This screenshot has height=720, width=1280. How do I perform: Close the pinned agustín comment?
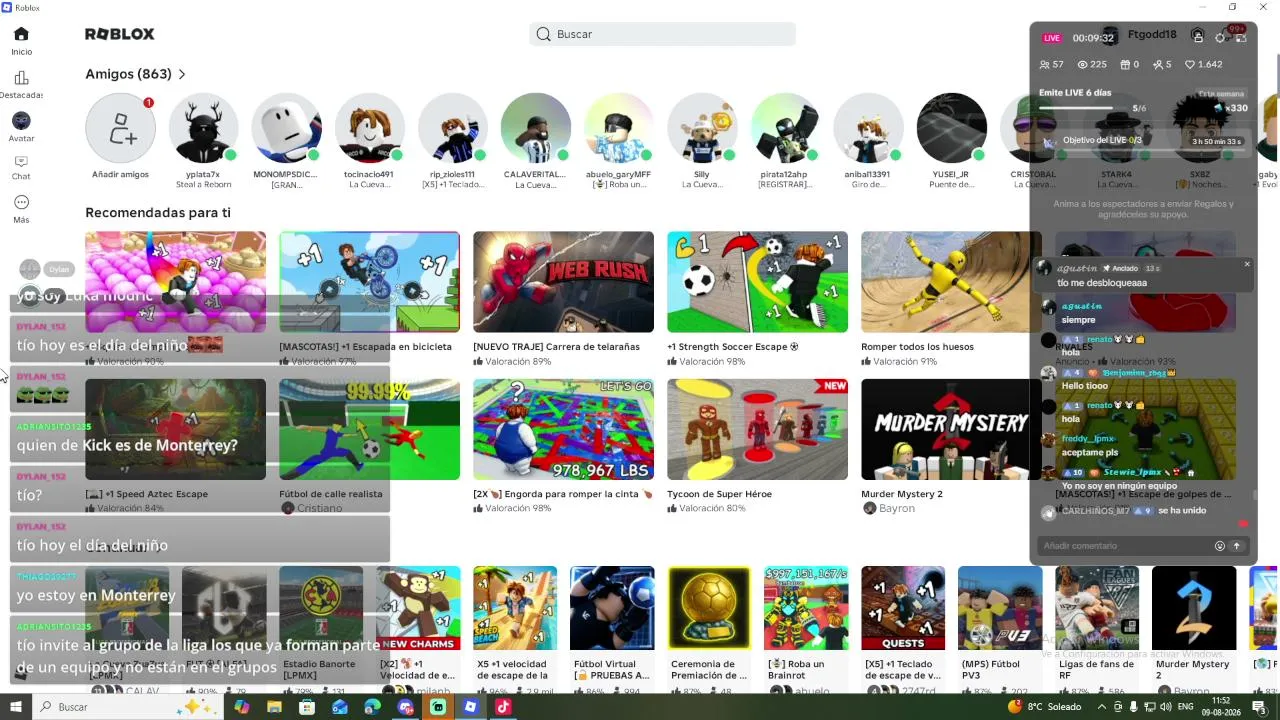[1247, 264]
